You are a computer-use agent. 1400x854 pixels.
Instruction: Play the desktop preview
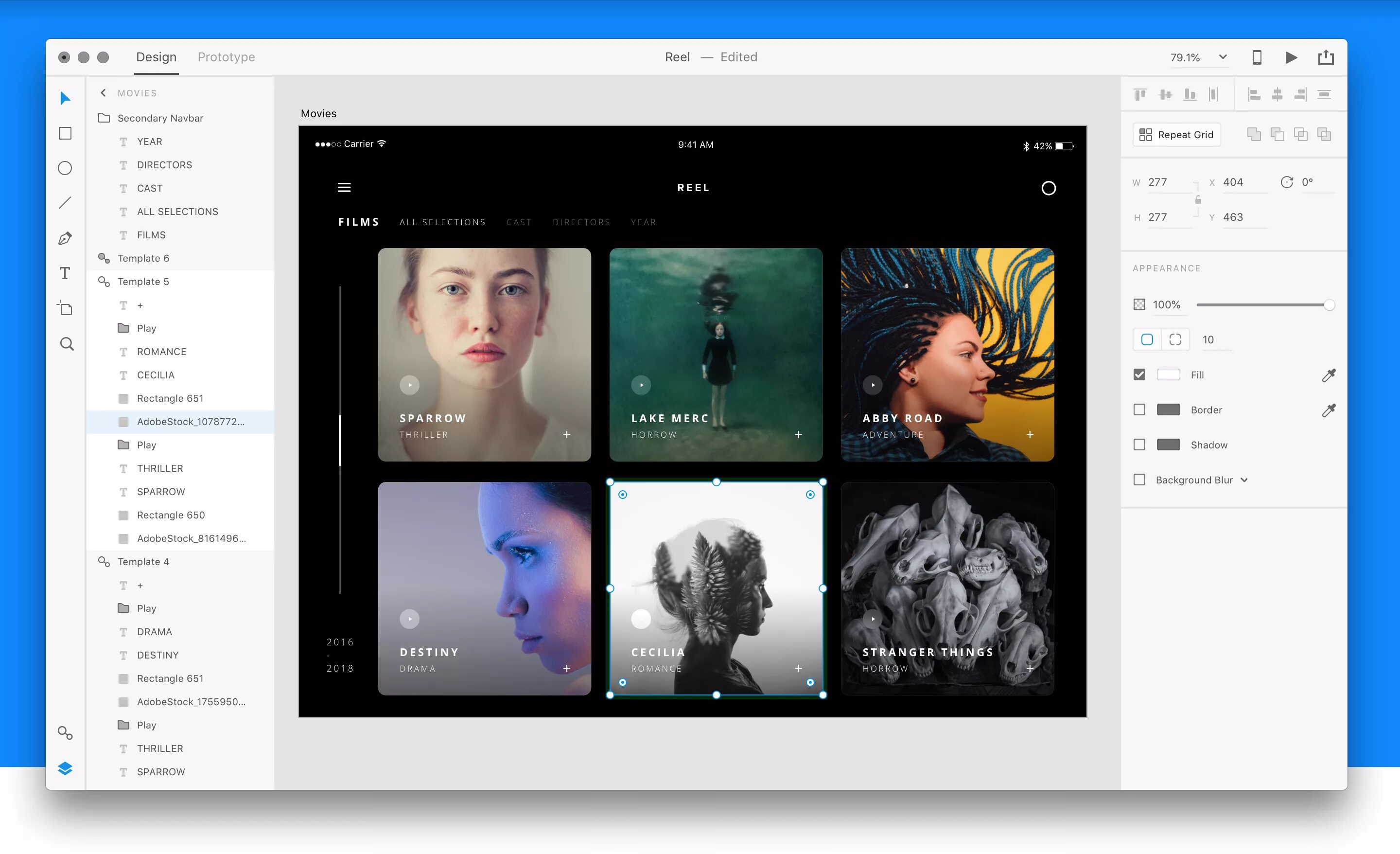[x=1291, y=57]
